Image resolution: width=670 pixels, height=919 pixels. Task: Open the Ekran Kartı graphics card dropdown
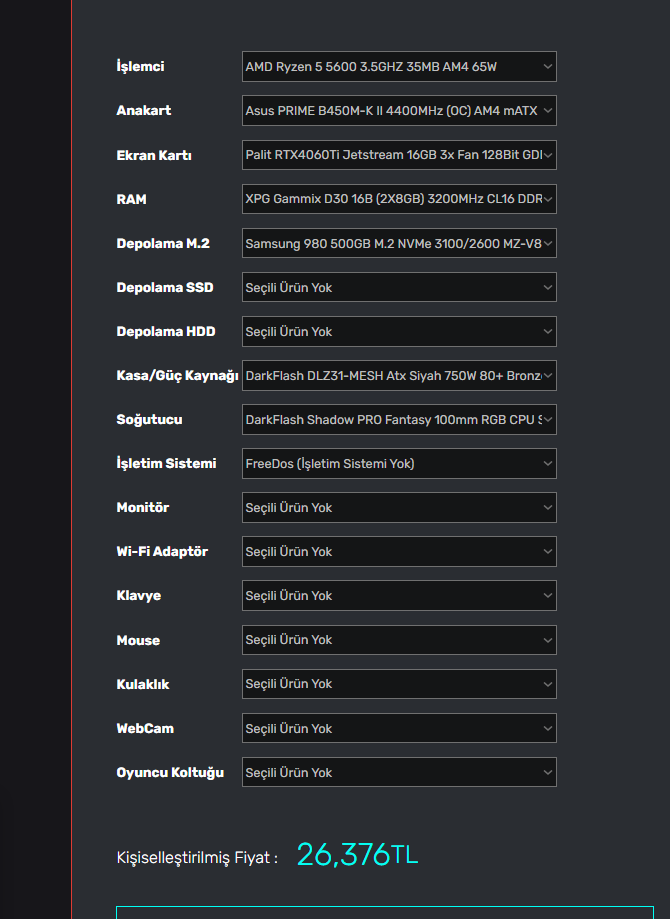(399, 155)
